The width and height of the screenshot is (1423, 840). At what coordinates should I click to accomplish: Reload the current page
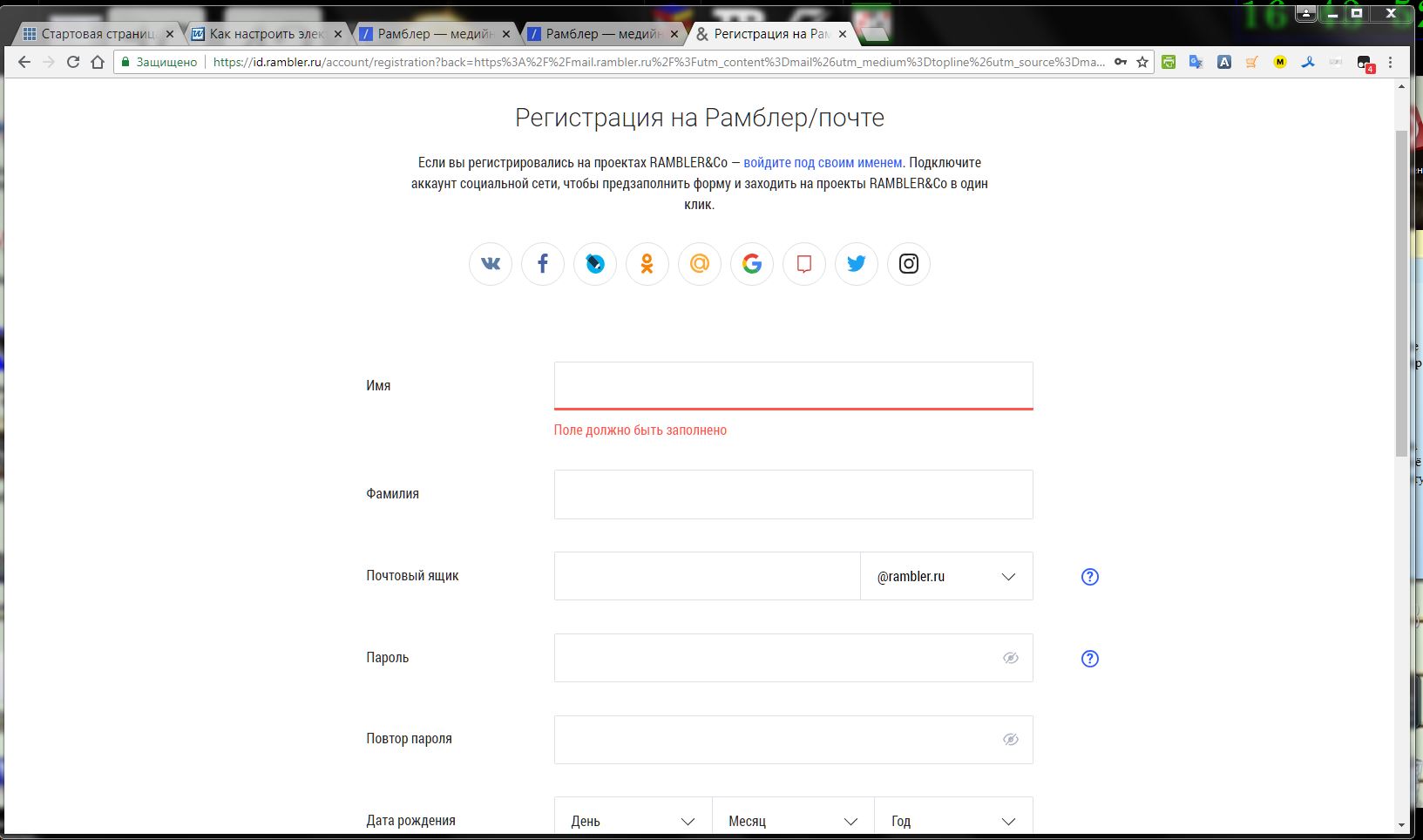73,62
